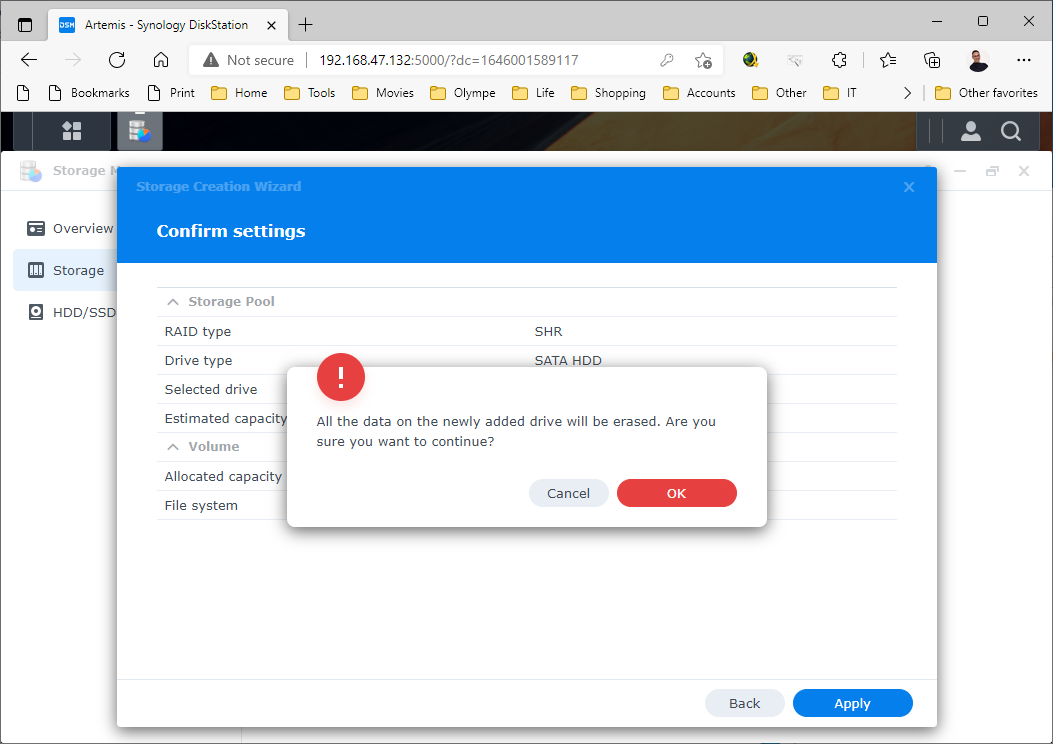The height and width of the screenshot is (744, 1053).
Task: Minimize the Storage Manager window
Action: (960, 171)
